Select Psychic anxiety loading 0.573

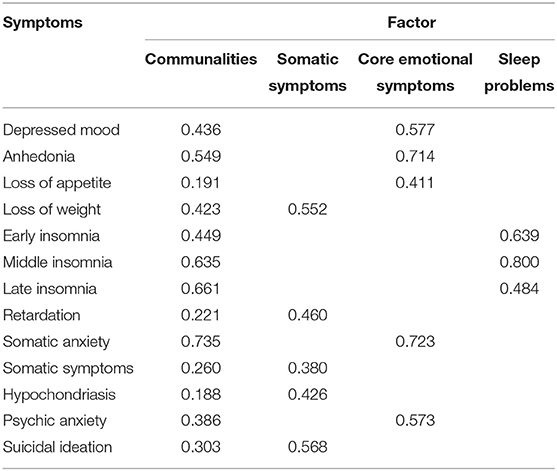pos(415,421)
